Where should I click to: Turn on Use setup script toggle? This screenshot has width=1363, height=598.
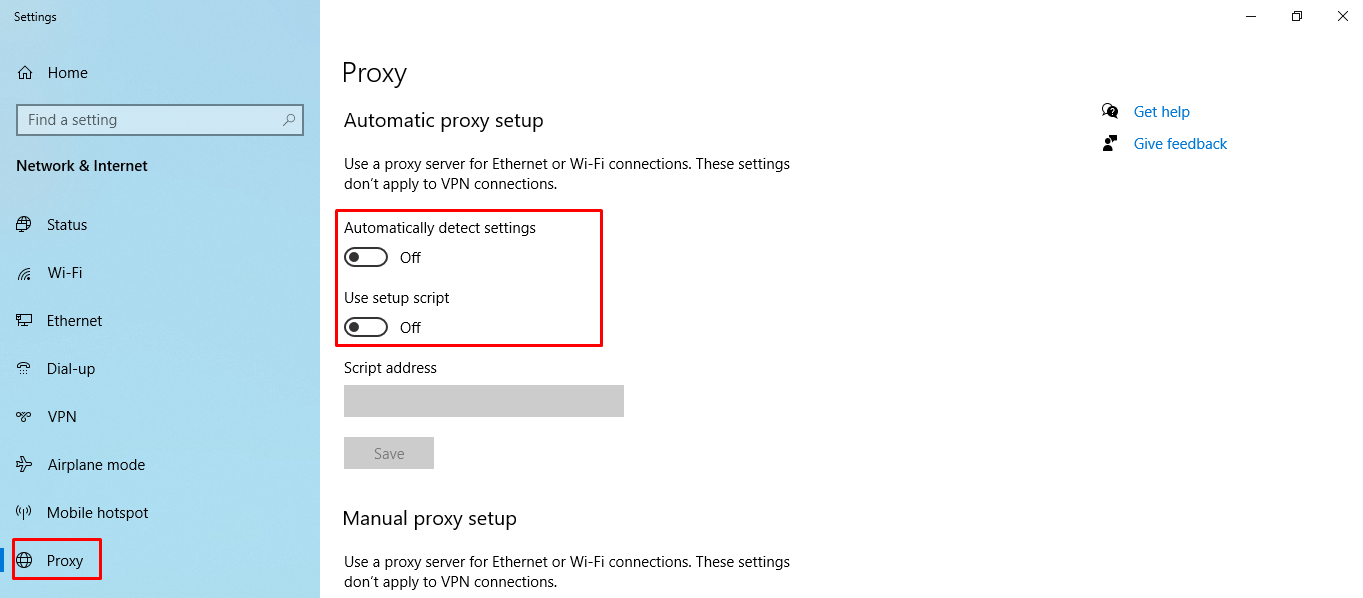pyautogui.click(x=366, y=328)
